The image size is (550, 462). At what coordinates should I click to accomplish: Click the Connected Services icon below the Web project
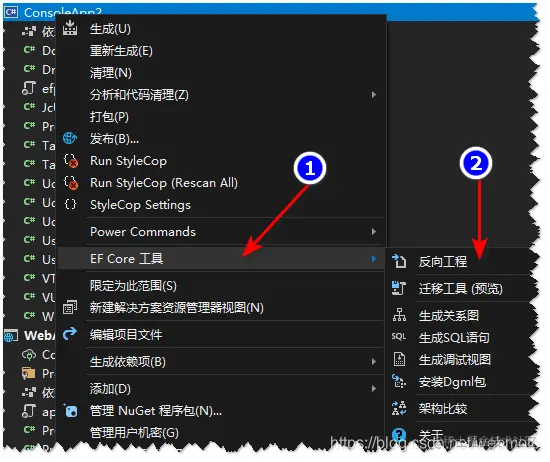coord(29,355)
